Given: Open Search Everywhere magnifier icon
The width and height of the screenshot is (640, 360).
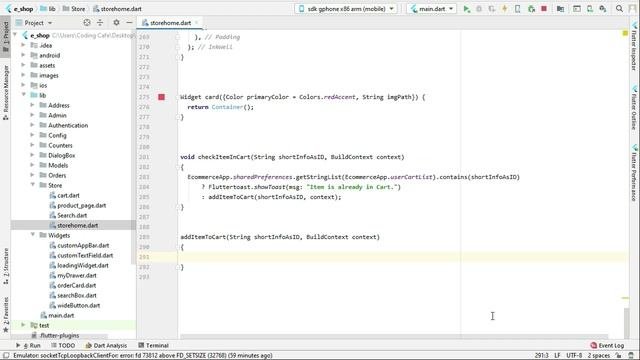Looking at the screenshot, I should pyautogui.click(x=619, y=9).
